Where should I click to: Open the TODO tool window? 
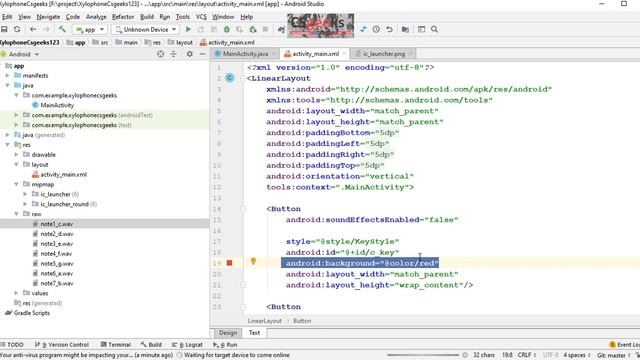(x=12, y=345)
